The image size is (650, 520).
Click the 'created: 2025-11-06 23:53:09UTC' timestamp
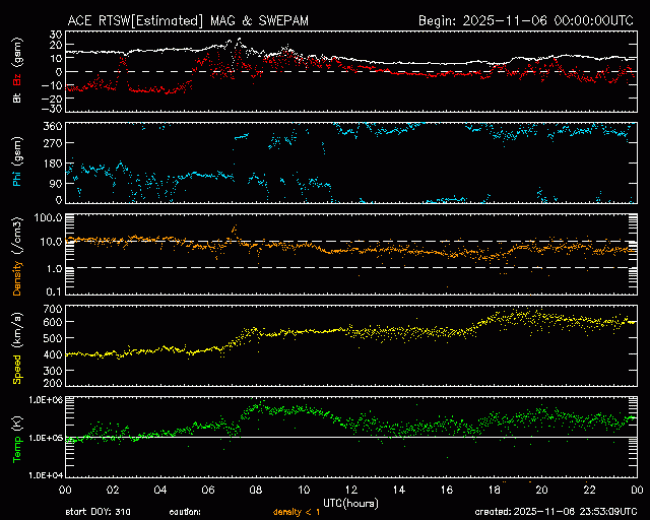[x=556, y=512]
